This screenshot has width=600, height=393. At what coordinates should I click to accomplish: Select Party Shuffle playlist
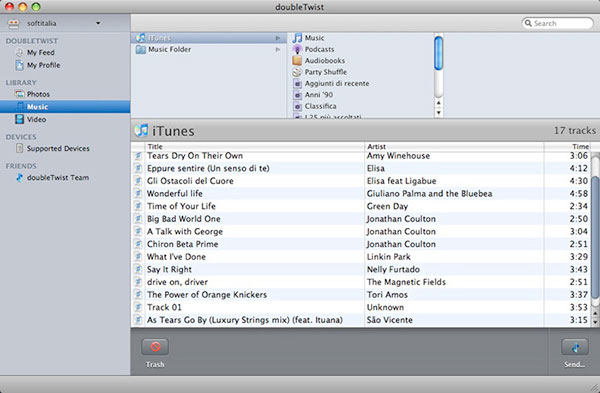click(x=326, y=72)
